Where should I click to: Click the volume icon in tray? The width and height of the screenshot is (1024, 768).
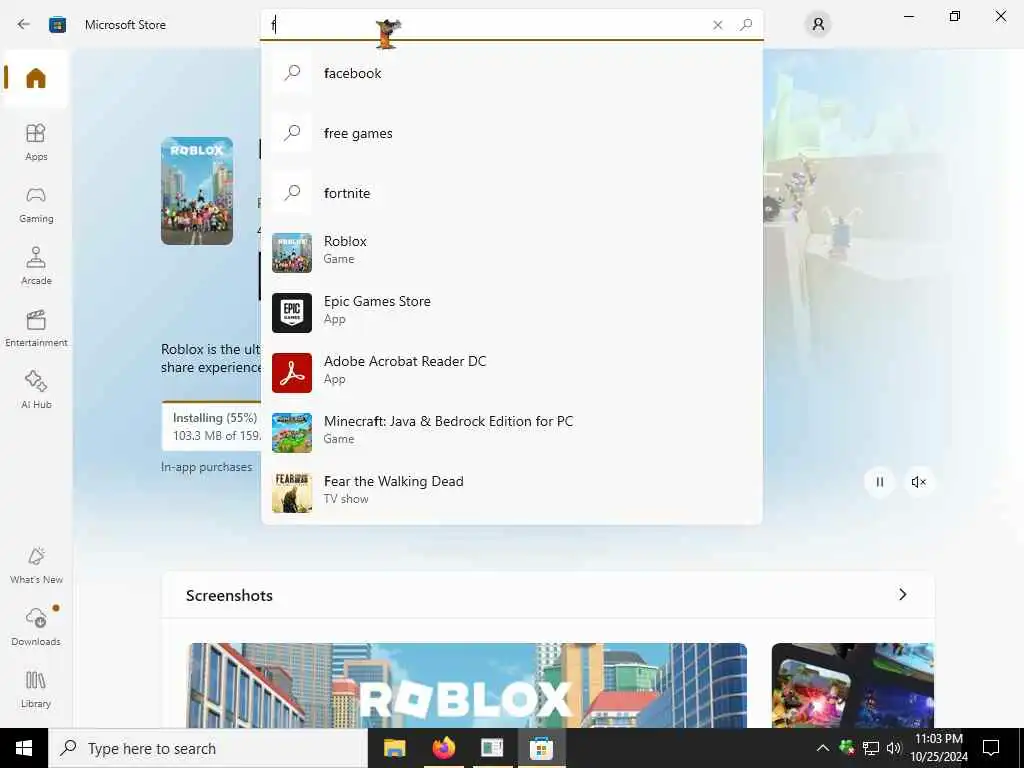pos(894,748)
